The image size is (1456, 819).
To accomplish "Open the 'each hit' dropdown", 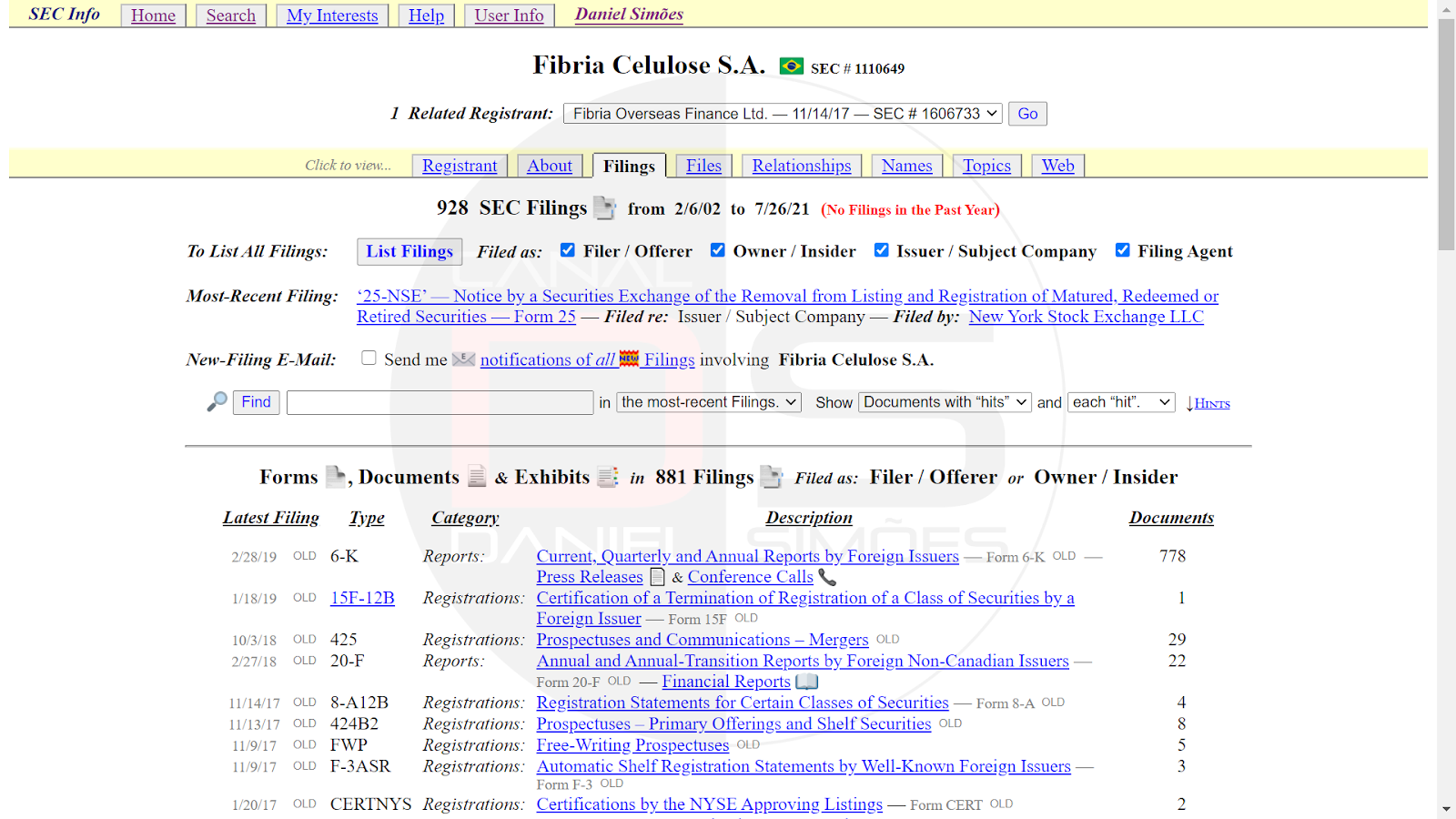I will (x=1122, y=402).
